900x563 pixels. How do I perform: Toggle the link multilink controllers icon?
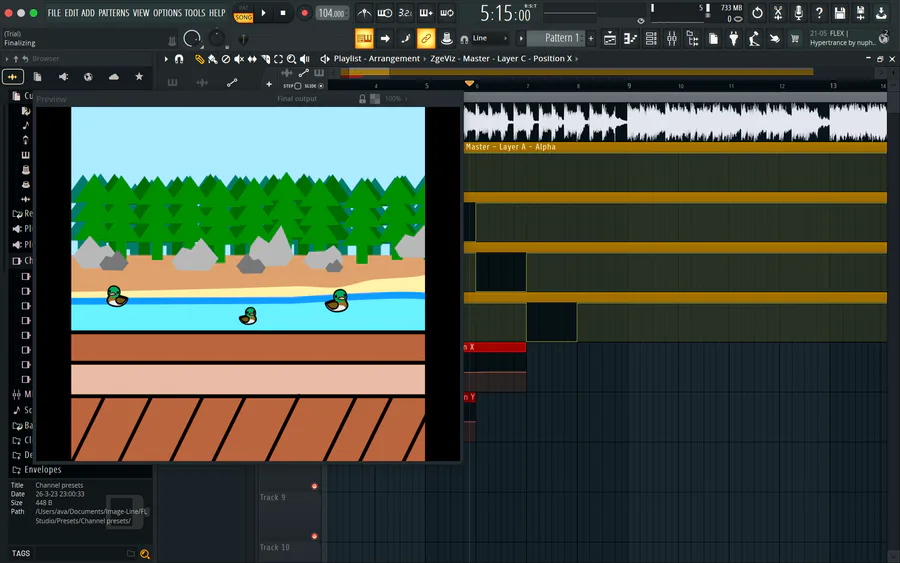[x=426, y=38]
